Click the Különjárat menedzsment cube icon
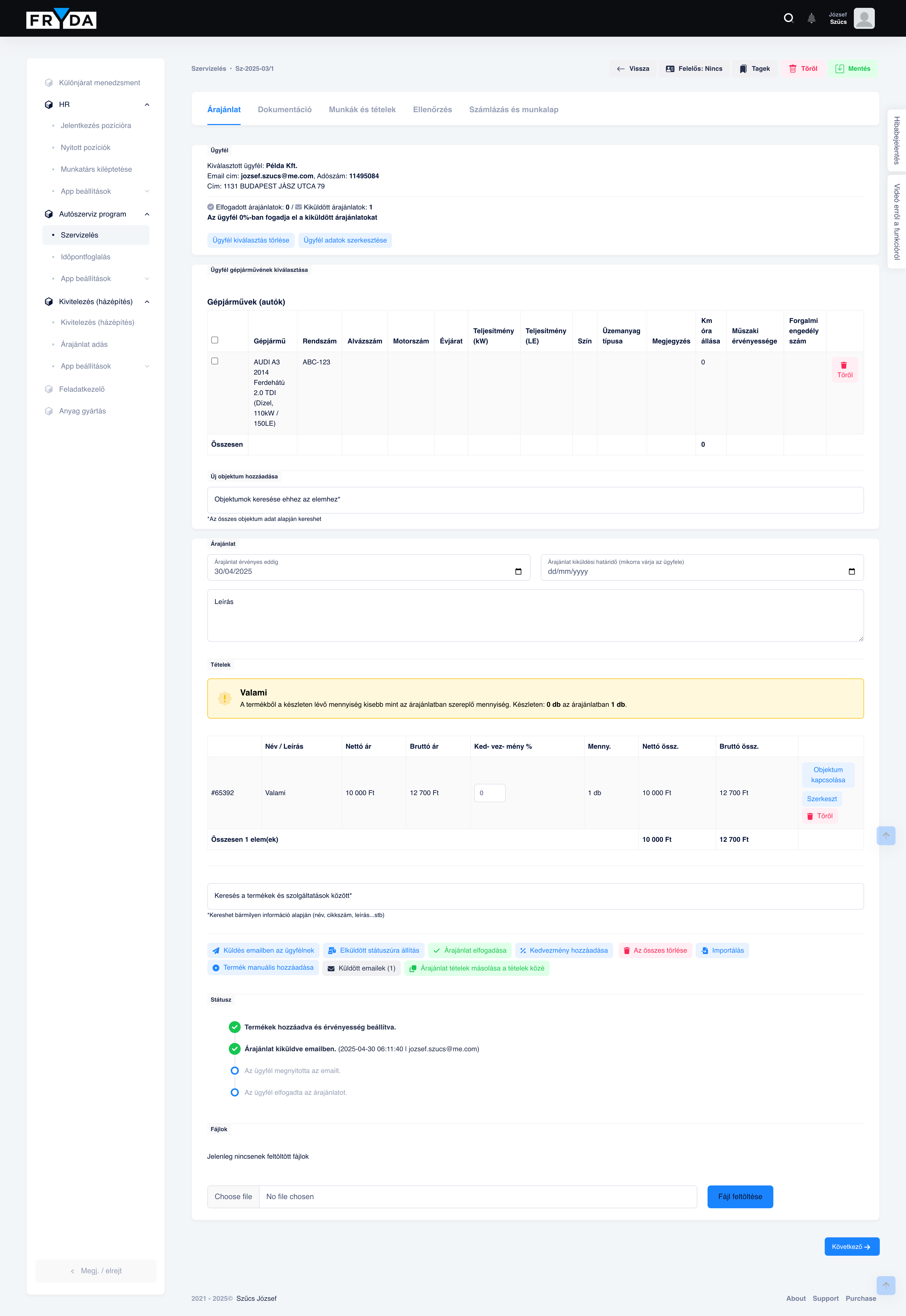 tap(49, 83)
